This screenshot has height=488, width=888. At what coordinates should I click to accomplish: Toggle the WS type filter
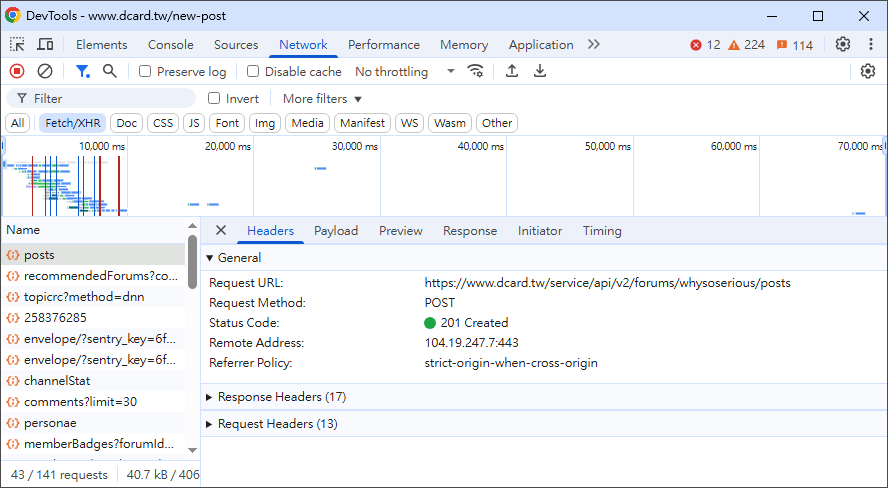(x=409, y=123)
